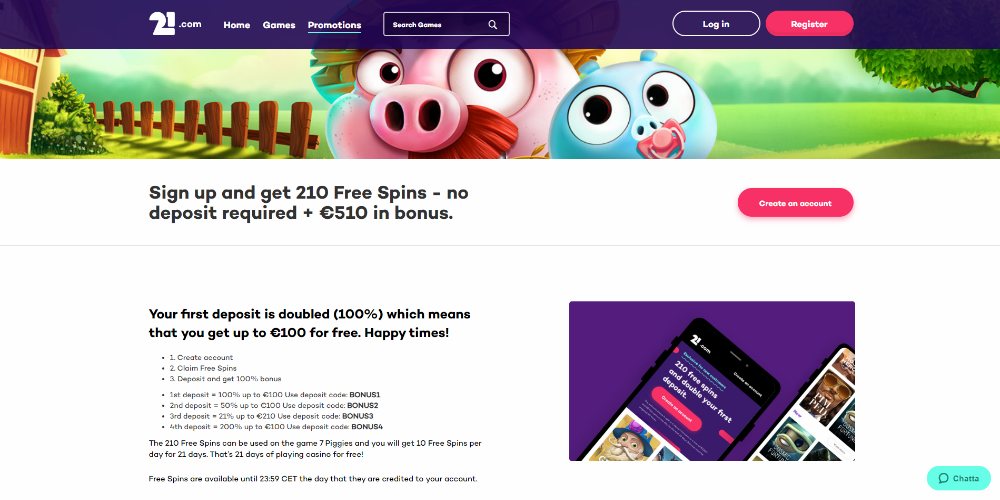Focus the Search Games field
Image resolution: width=1000 pixels, height=500 pixels.
446,24
